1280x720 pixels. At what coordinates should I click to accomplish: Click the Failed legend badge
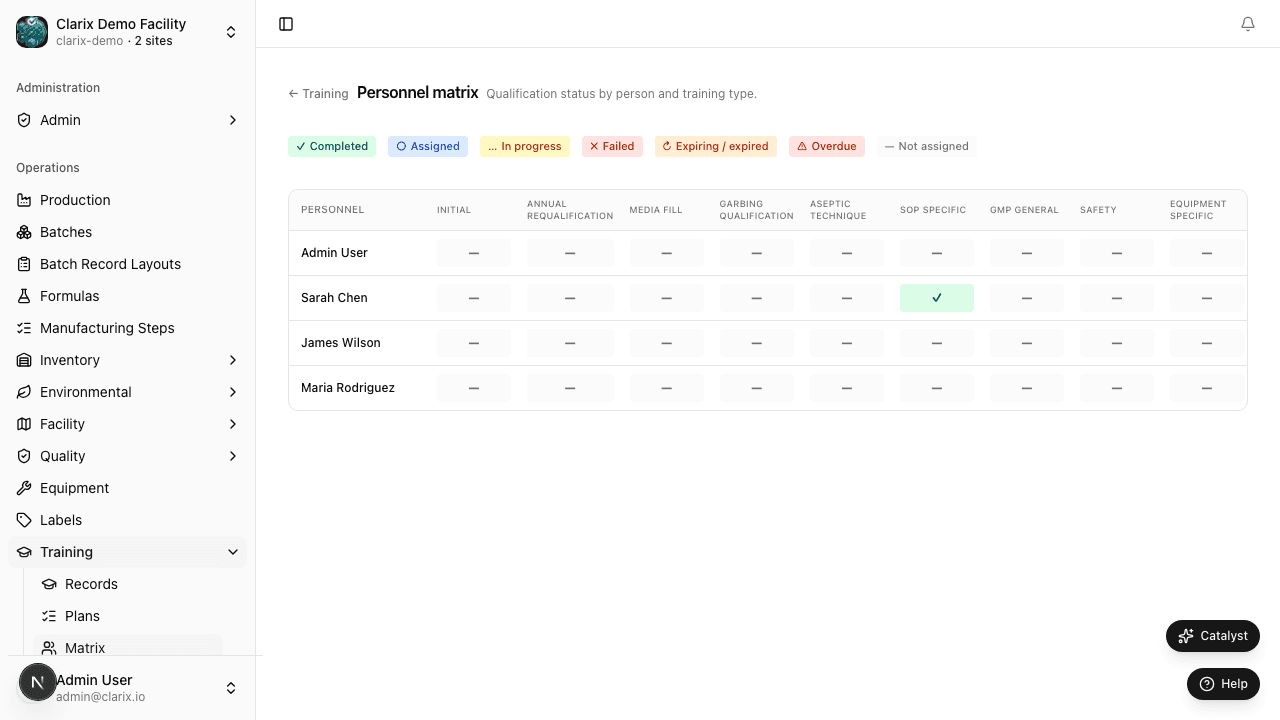[612, 146]
